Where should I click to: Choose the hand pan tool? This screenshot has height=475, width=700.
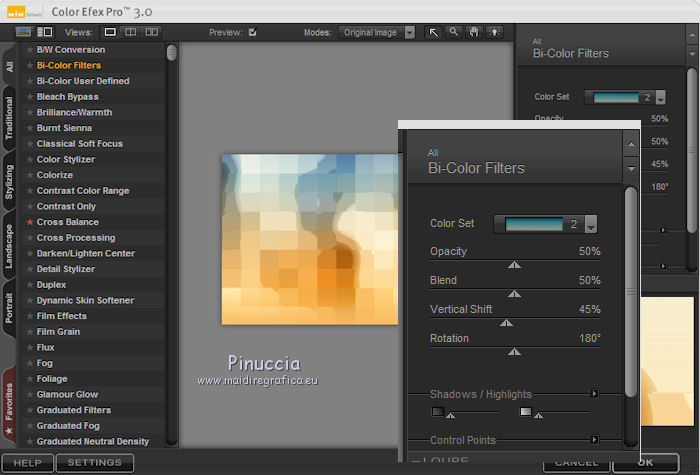pos(472,32)
